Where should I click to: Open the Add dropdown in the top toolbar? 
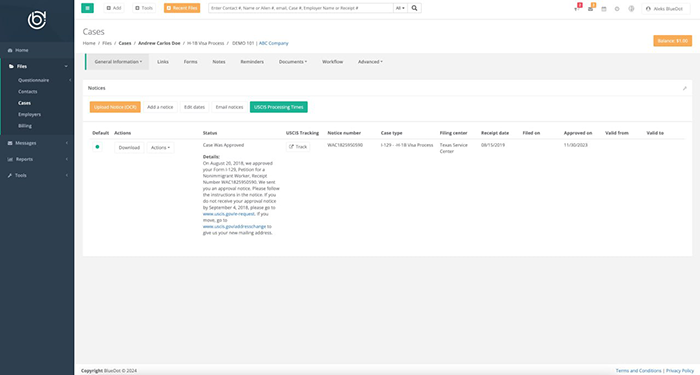[114, 8]
